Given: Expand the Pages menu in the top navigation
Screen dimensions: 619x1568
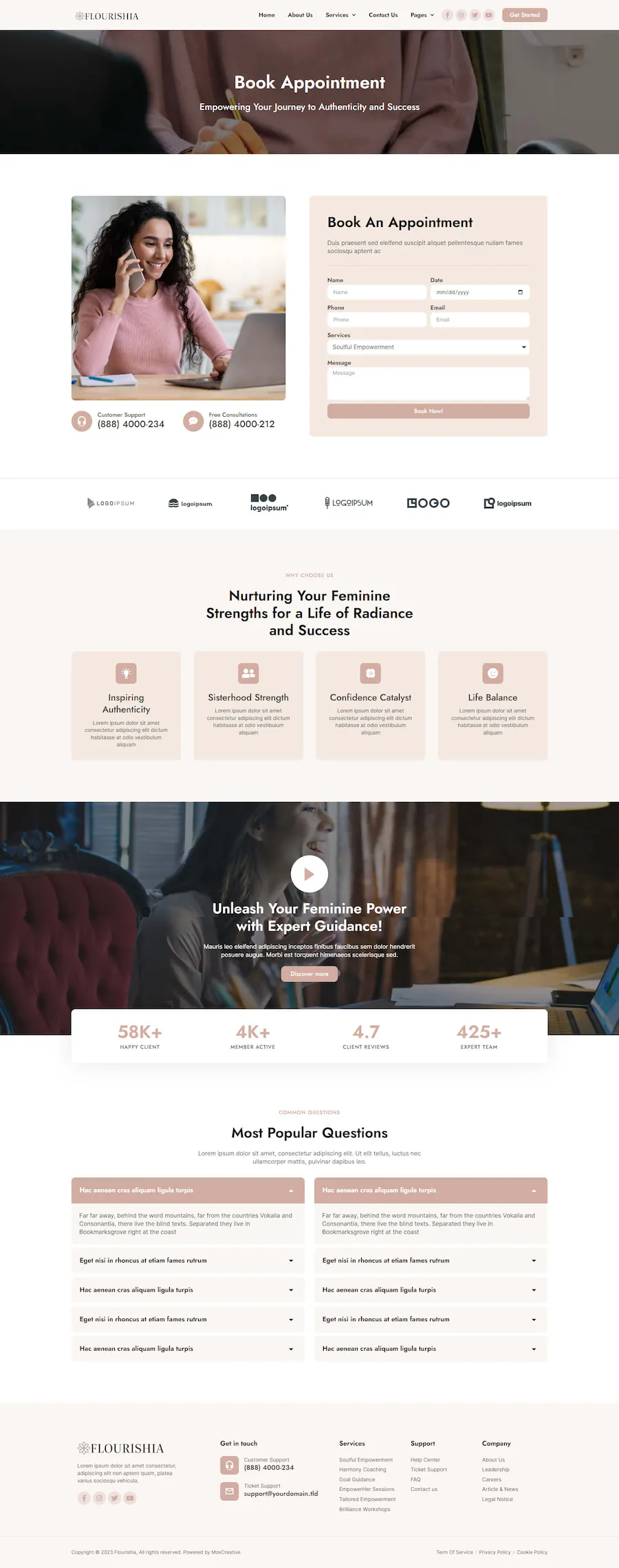Looking at the screenshot, I should (x=422, y=15).
